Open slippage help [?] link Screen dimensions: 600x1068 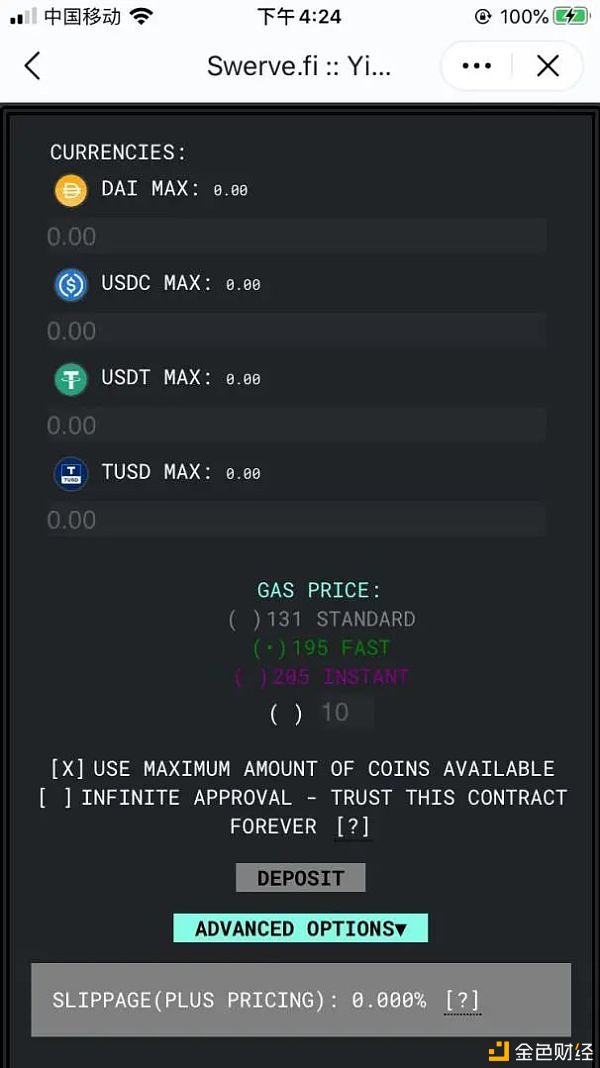tap(462, 1000)
